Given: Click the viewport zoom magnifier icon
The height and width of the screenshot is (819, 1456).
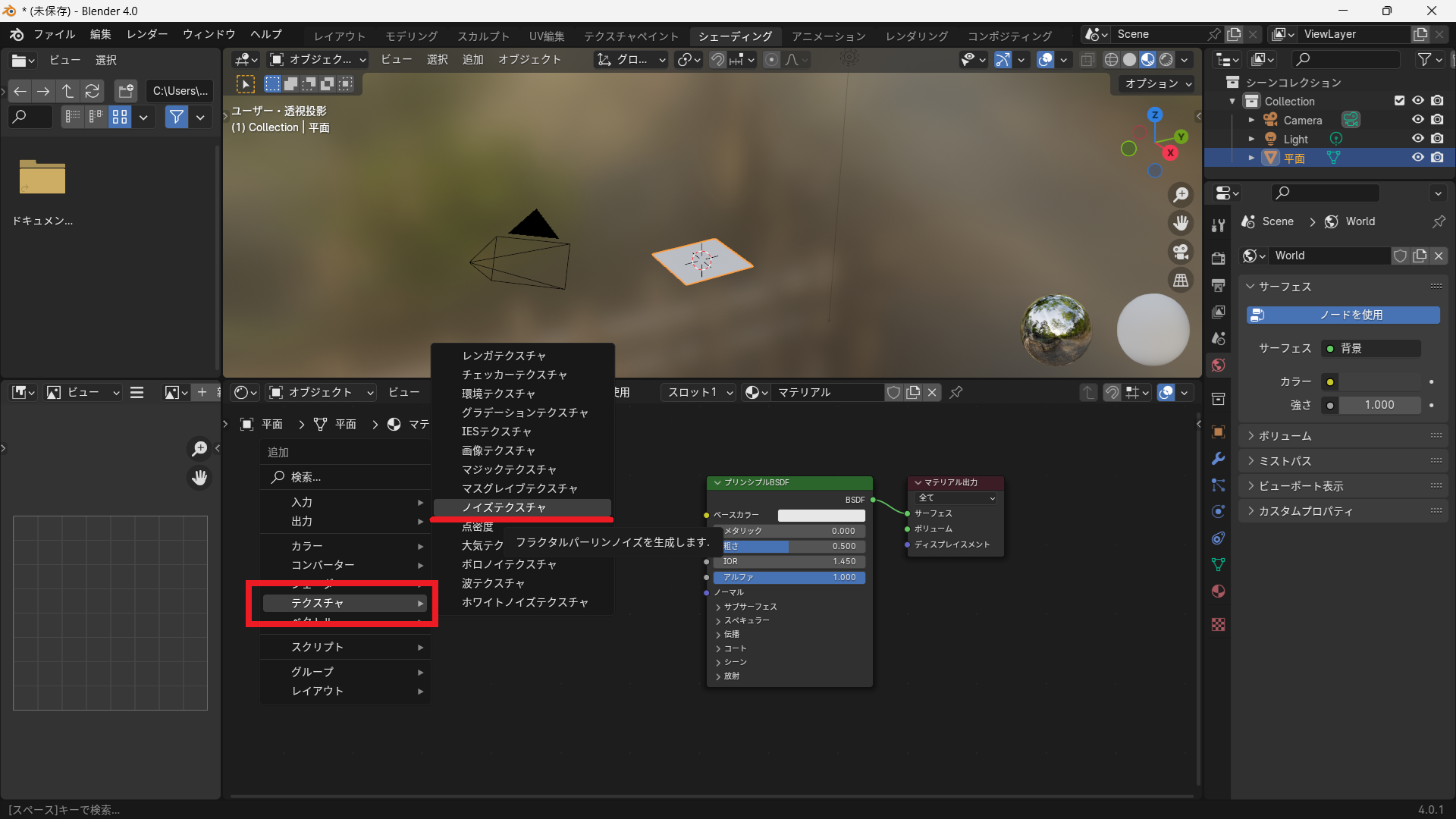Looking at the screenshot, I should tap(1181, 195).
